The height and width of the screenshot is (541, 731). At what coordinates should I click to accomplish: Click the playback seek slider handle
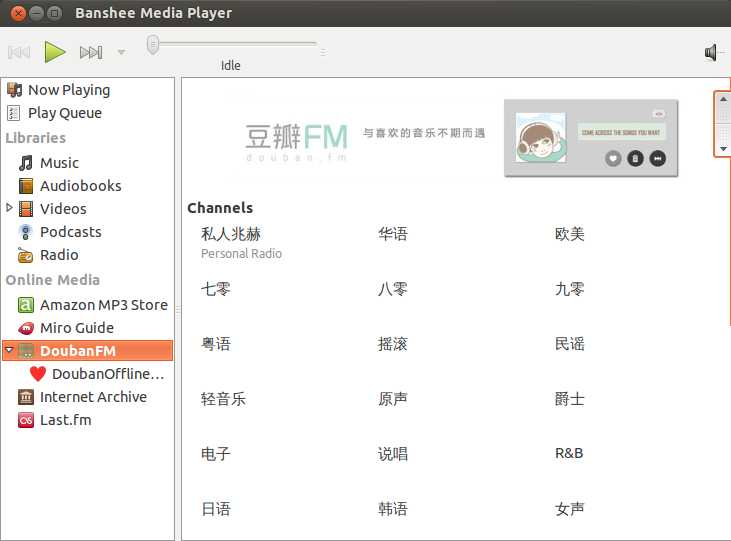click(x=152, y=45)
